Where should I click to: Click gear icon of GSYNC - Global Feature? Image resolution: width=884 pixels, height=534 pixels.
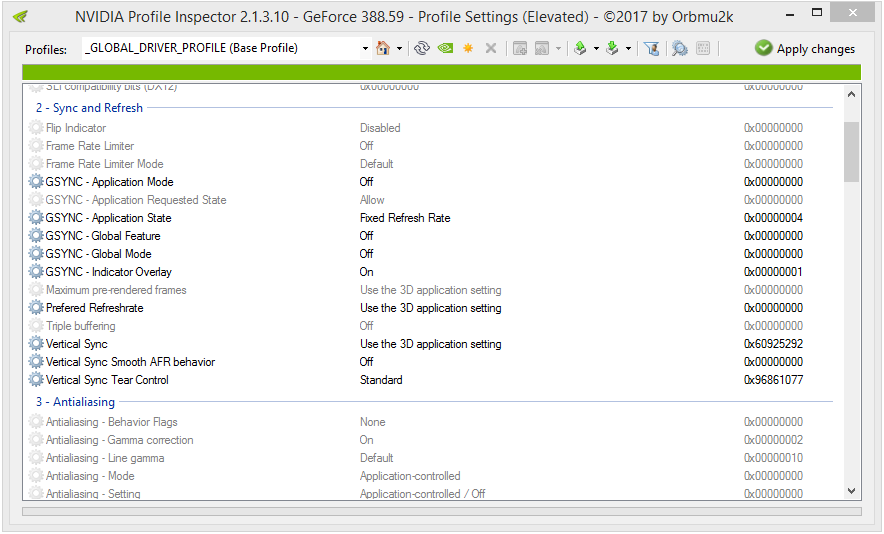click(x=36, y=236)
